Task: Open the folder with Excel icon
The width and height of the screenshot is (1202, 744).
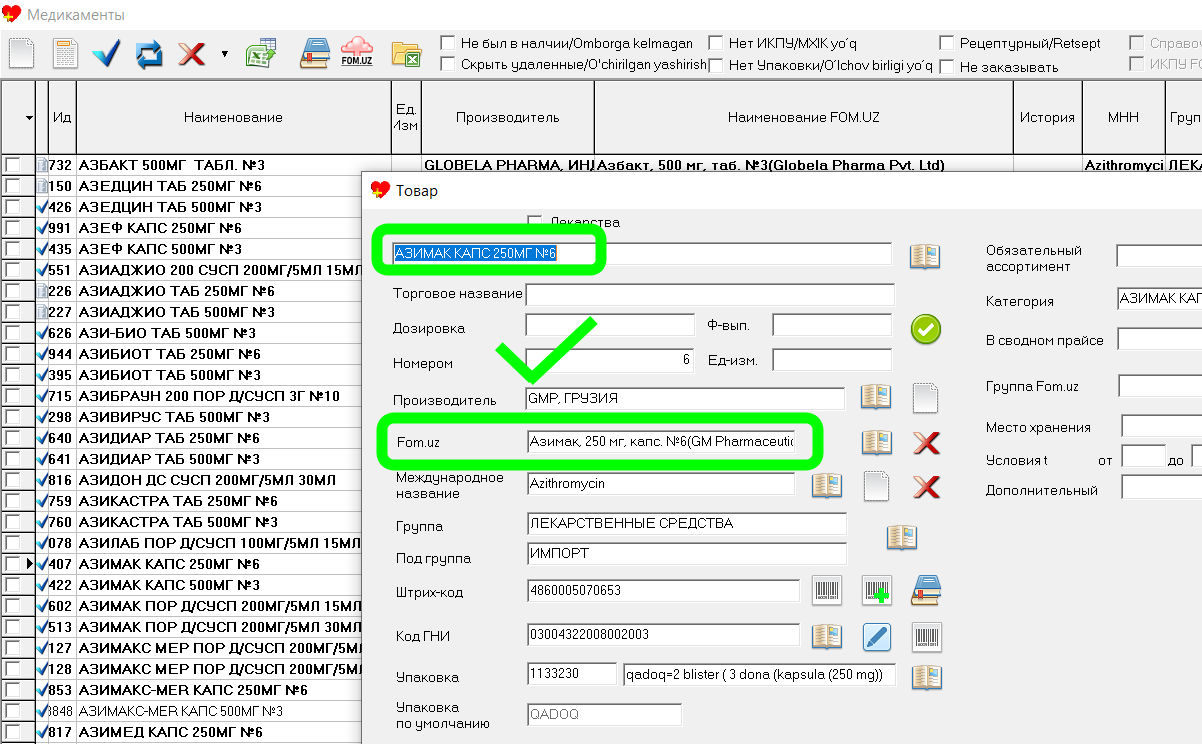Action: 406,53
